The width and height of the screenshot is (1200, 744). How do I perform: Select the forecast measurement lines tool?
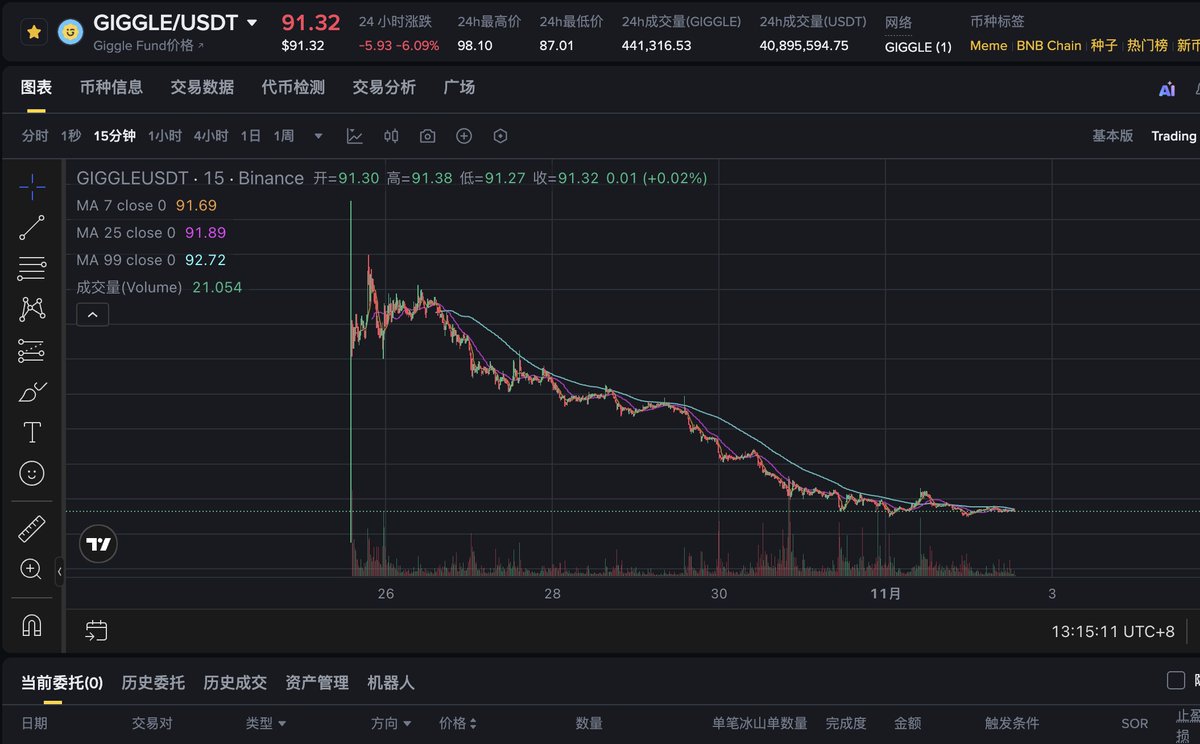[x=32, y=350]
